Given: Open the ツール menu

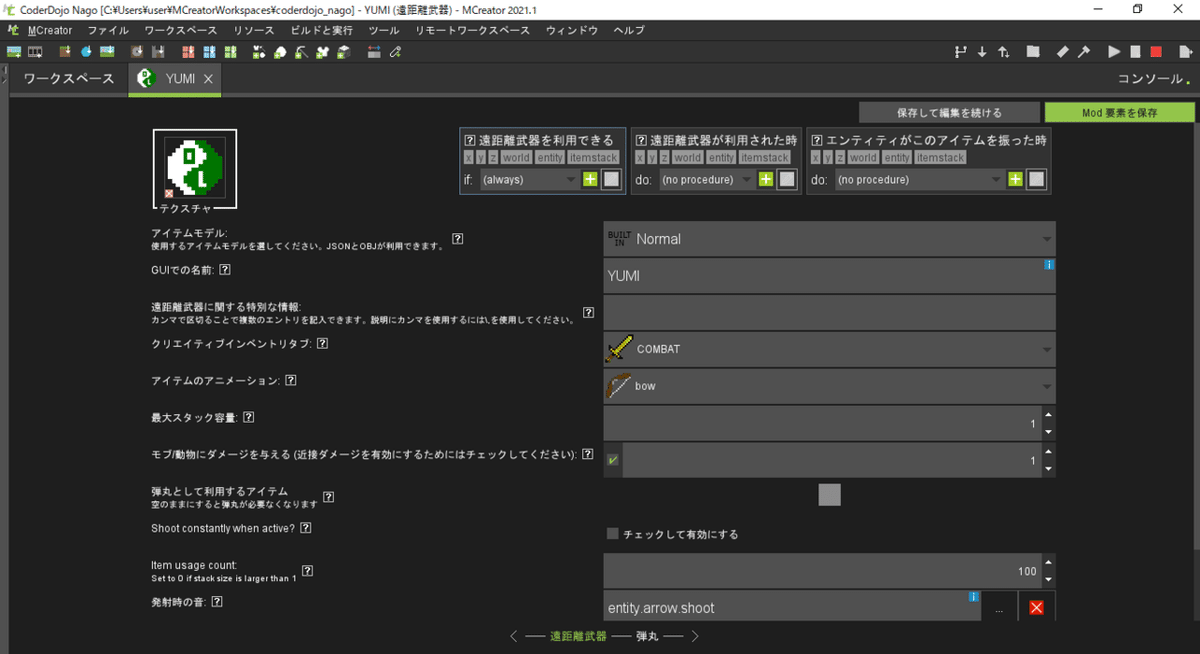Looking at the screenshot, I should pos(384,30).
